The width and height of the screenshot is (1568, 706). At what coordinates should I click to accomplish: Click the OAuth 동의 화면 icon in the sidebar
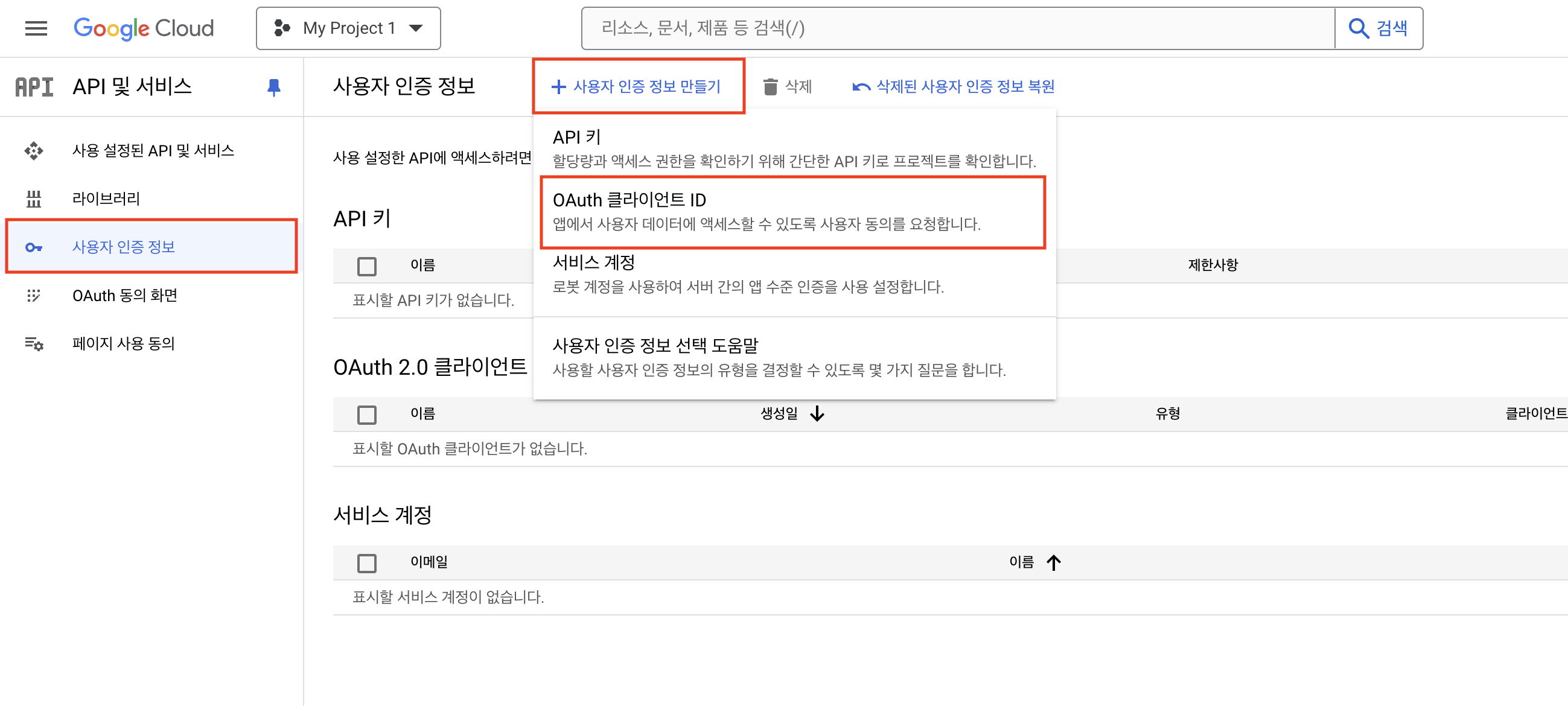coord(34,295)
